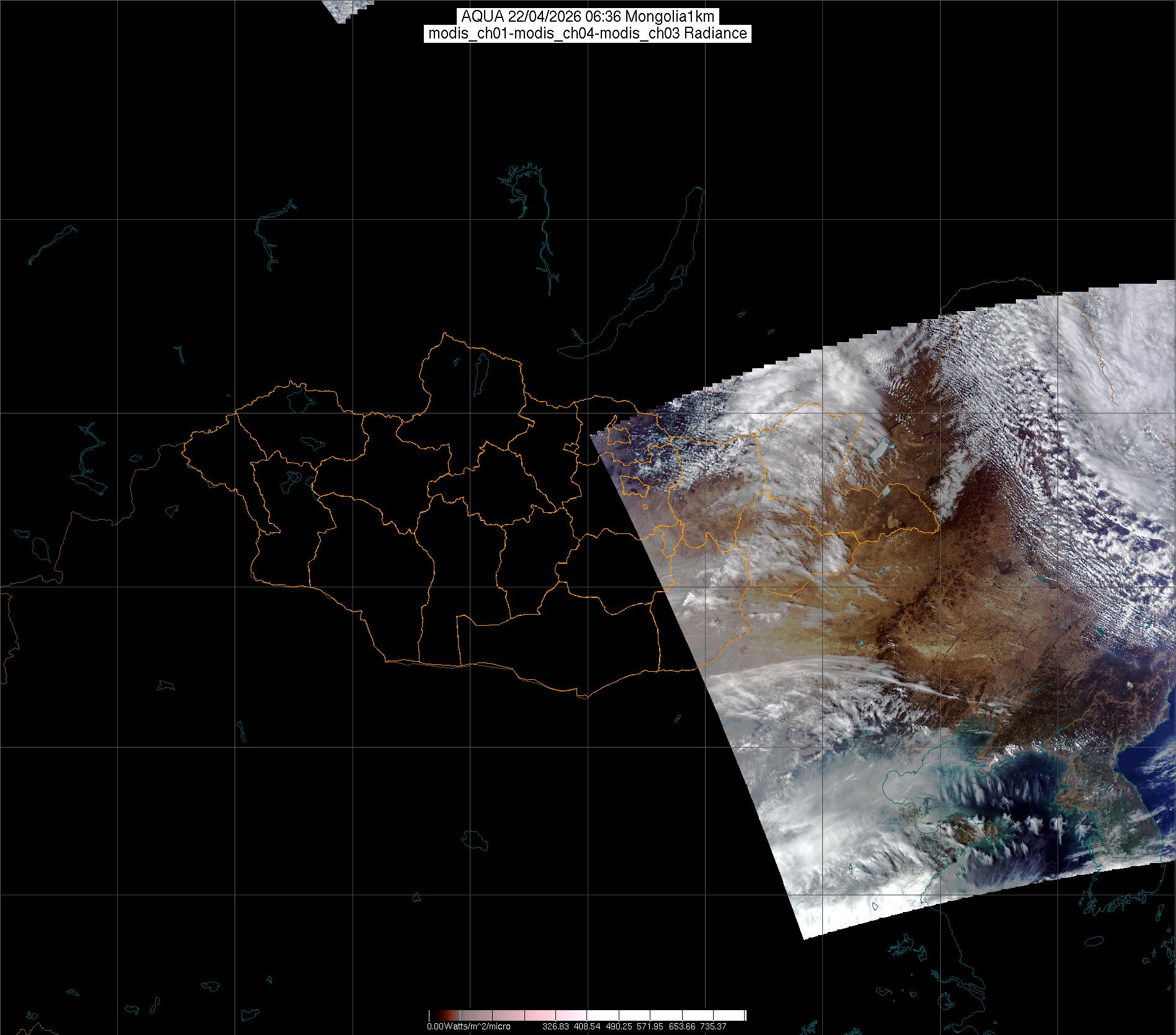Click the 0.00 Watts/m^2/micro scale label

tap(469, 1026)
